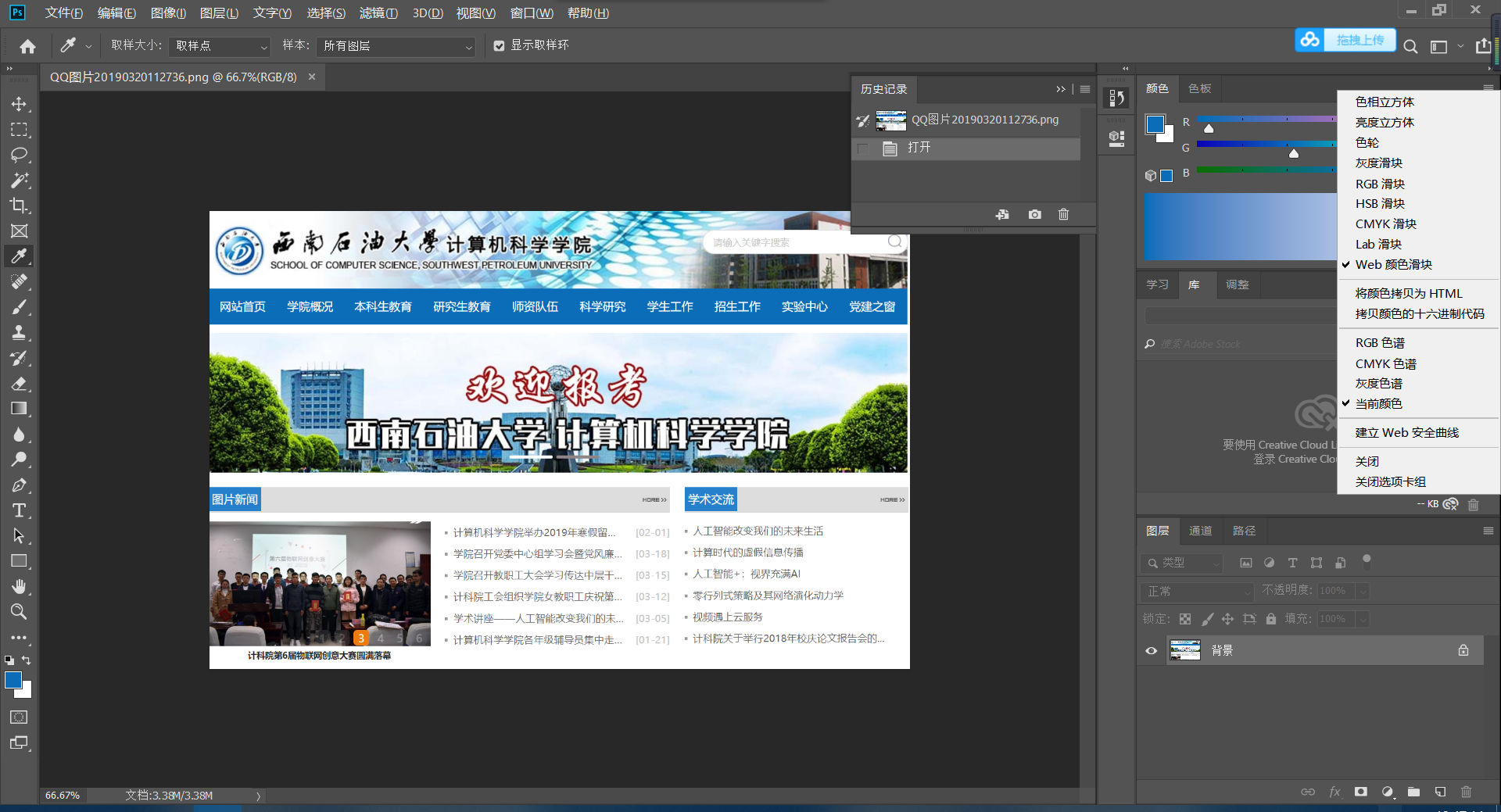
Task: Switch to the 色板 tab
Action: 1200,88
